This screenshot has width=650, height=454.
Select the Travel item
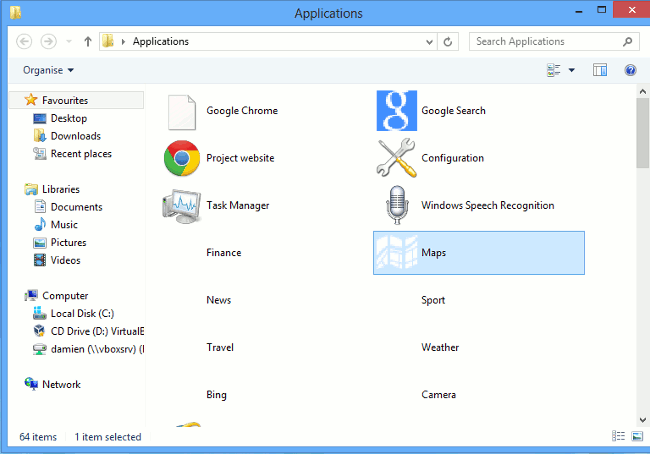[220, 347]
